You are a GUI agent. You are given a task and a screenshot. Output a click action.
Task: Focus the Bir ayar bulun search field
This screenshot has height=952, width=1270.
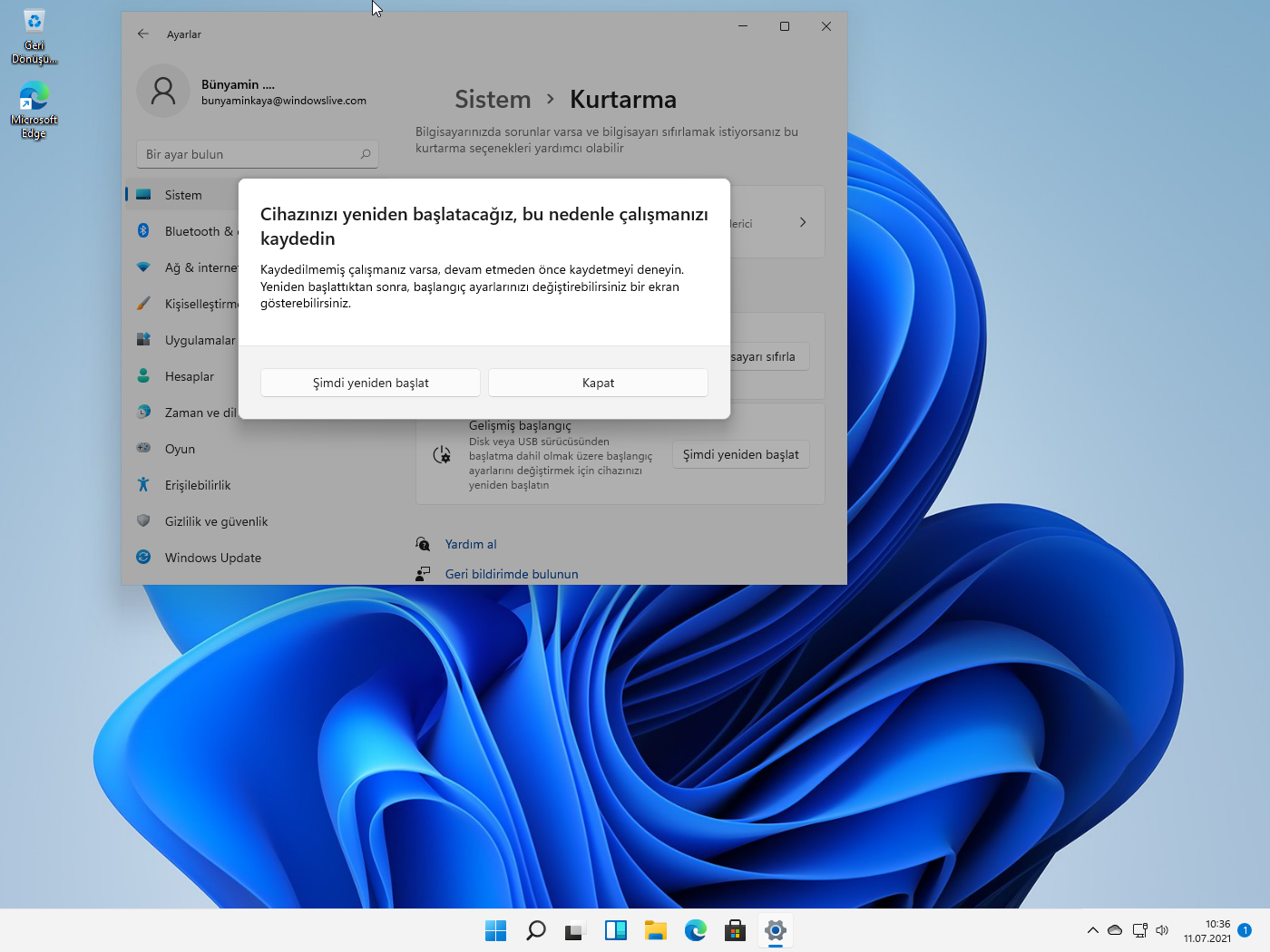(257, 154)
